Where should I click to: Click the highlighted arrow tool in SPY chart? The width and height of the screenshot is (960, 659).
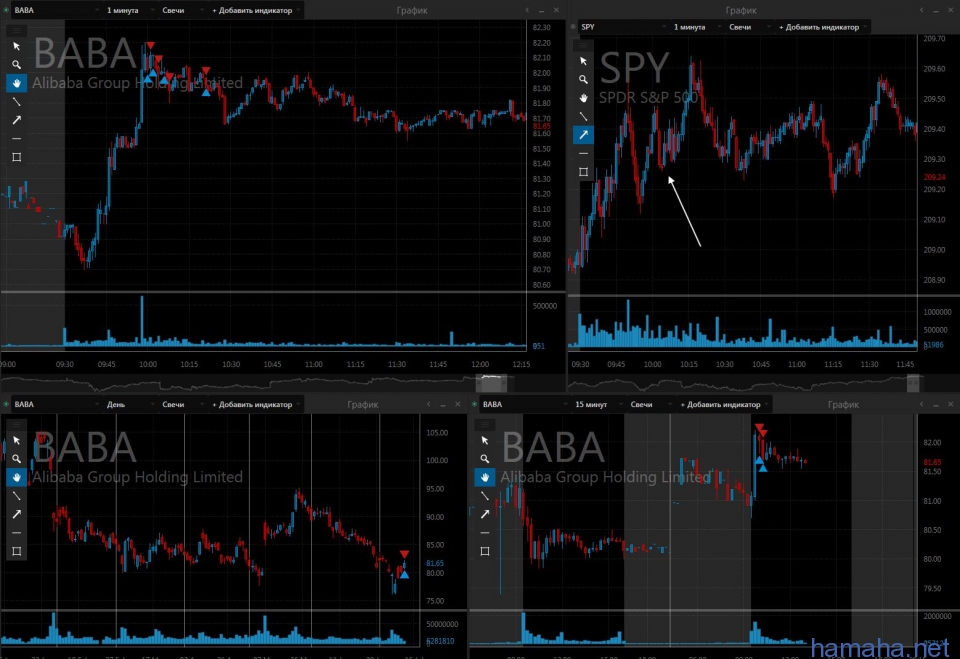pyautogui.click(x=583, y=135)
